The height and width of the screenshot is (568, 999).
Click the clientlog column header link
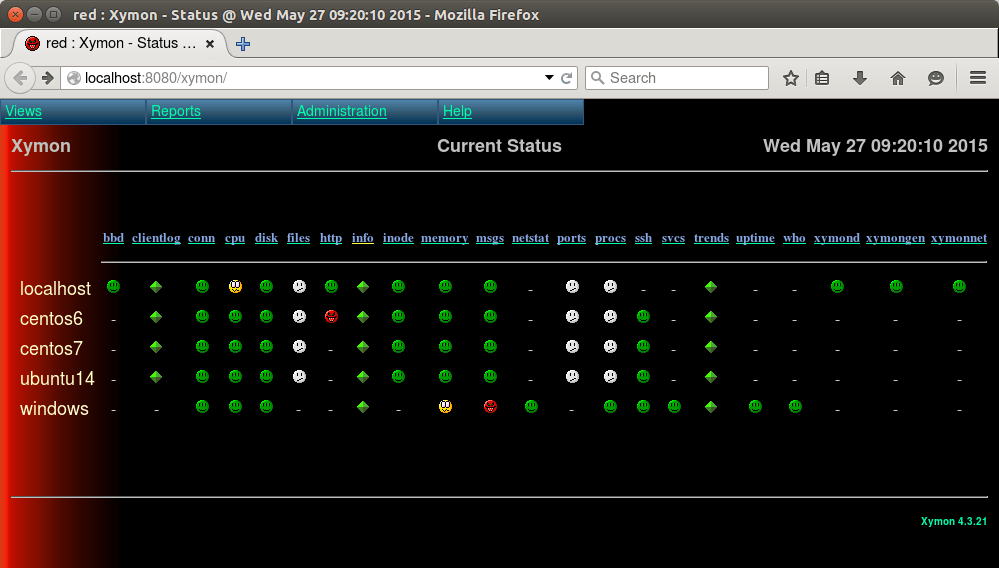(156, 238)
